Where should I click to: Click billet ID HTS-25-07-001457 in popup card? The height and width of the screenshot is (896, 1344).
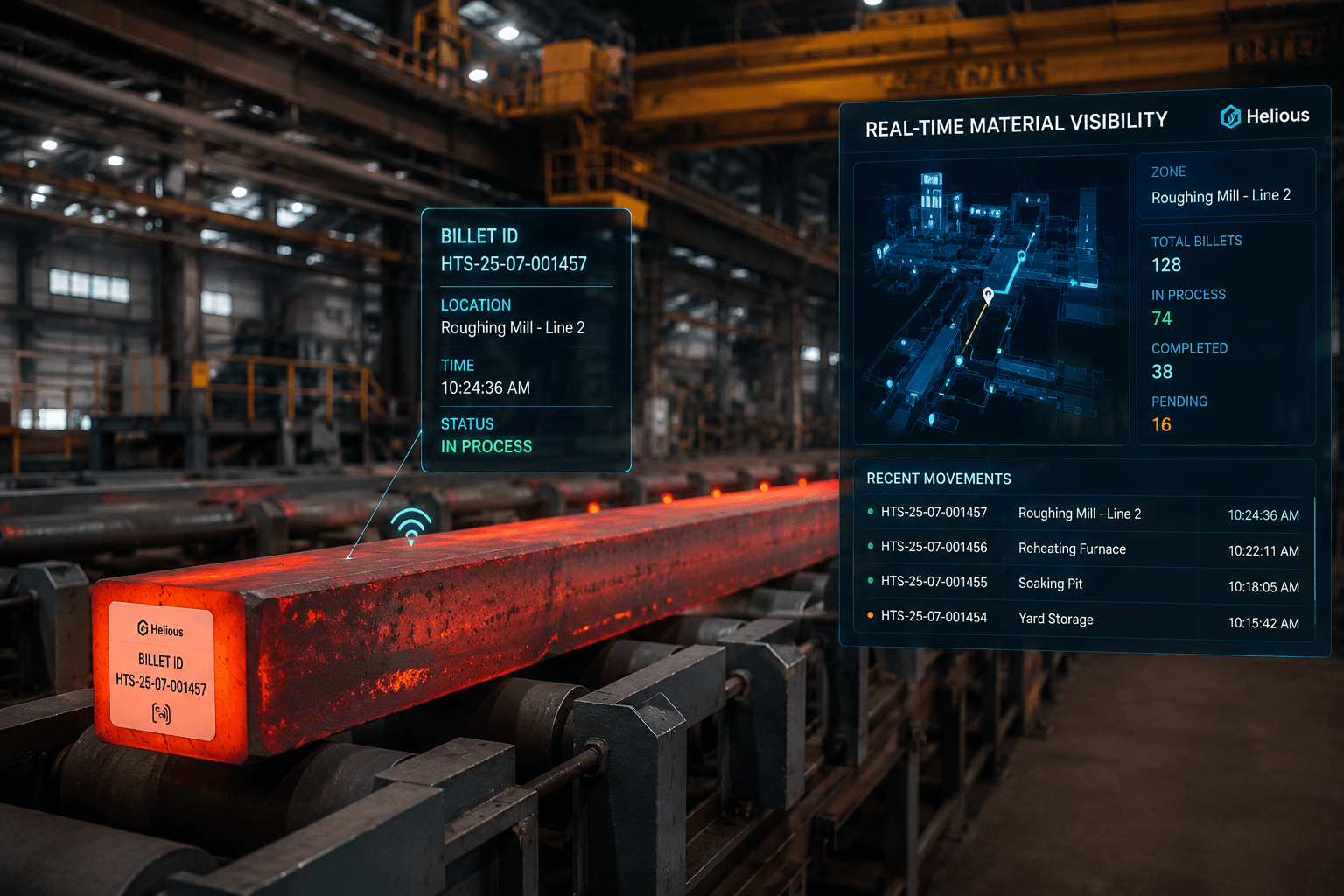[514, 263]
